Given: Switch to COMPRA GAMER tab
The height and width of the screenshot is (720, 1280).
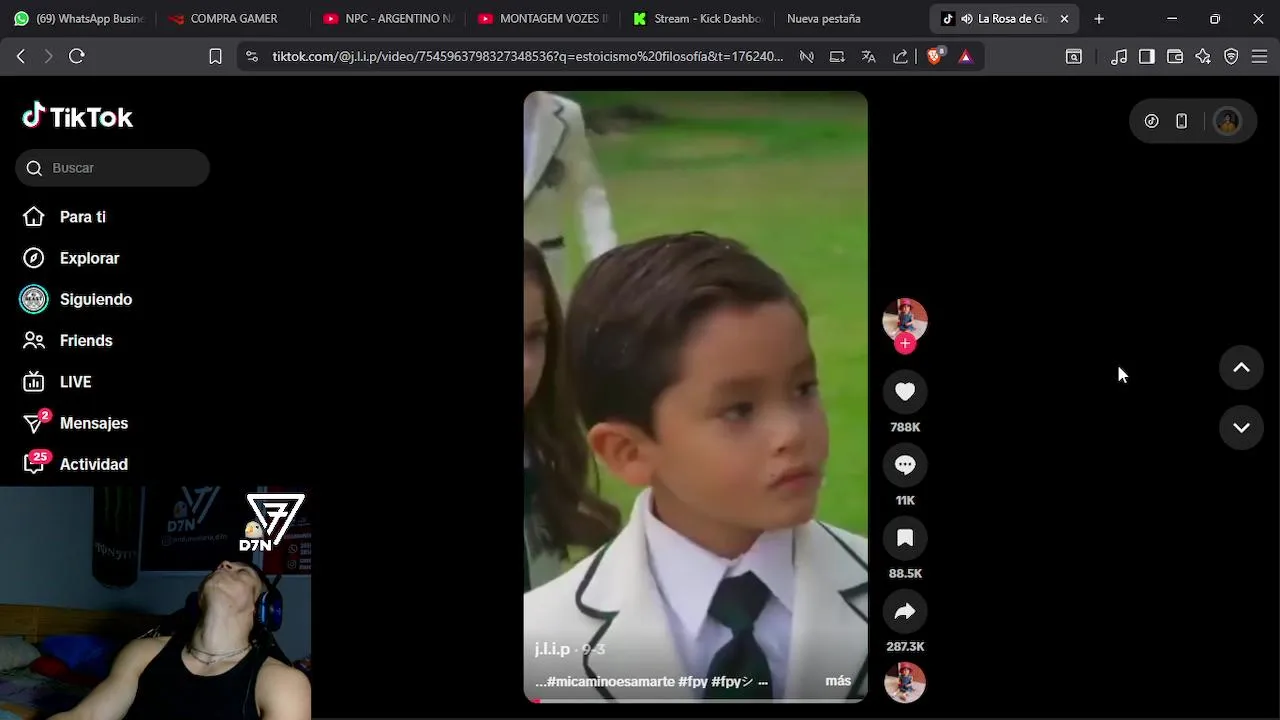Looking at the screenshot, I should pyautogui.click(x=234, y=18).
